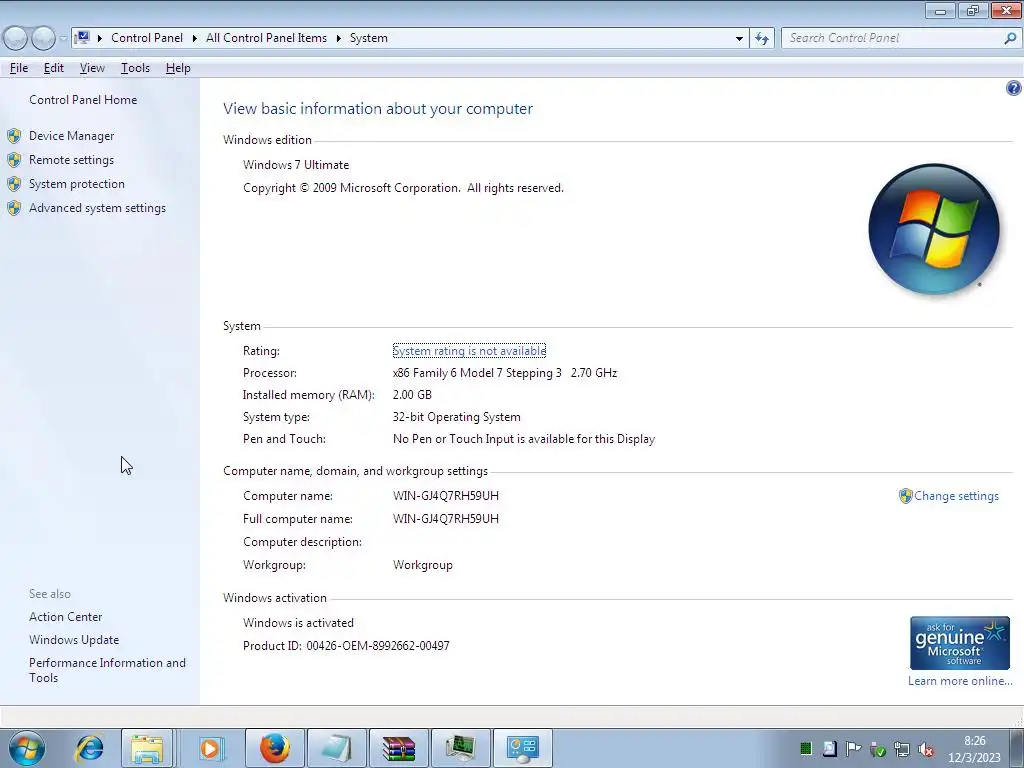Expand arrow after Control Panel breadcrumb
This screenshot has width=1024, height=768.
pos(195,39)
